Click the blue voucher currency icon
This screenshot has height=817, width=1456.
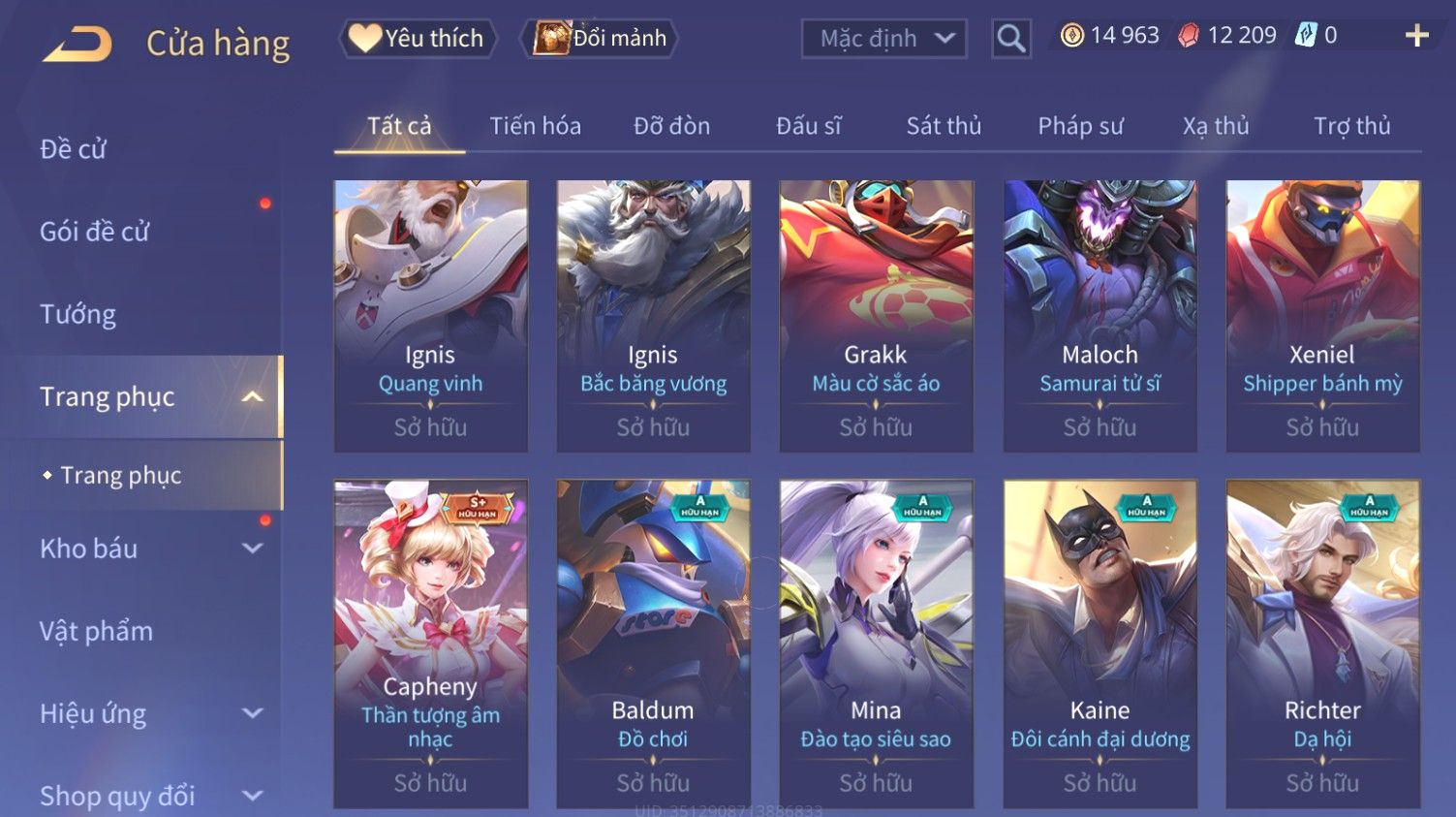1306,36
